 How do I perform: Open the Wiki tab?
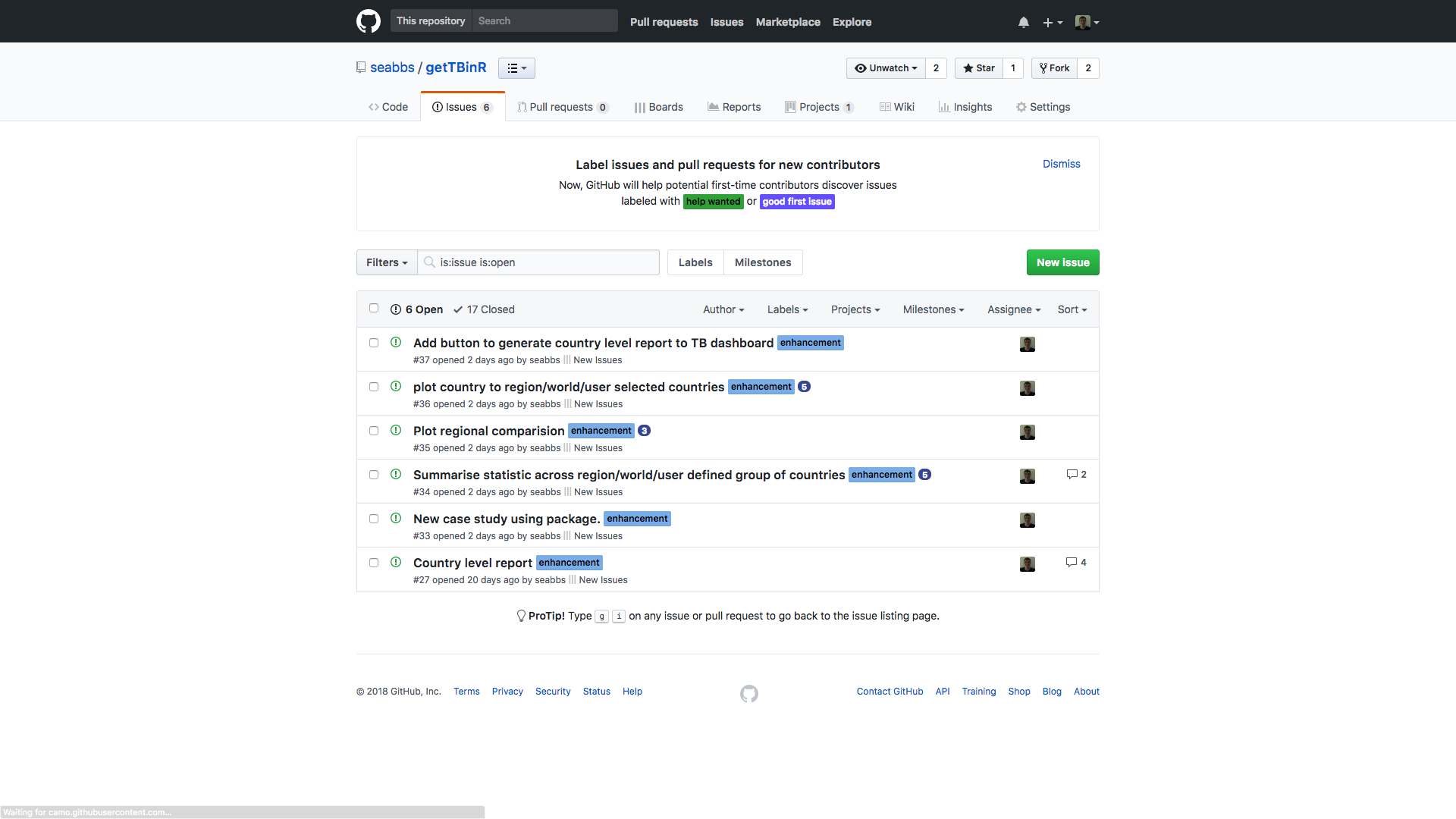(897, 107)
